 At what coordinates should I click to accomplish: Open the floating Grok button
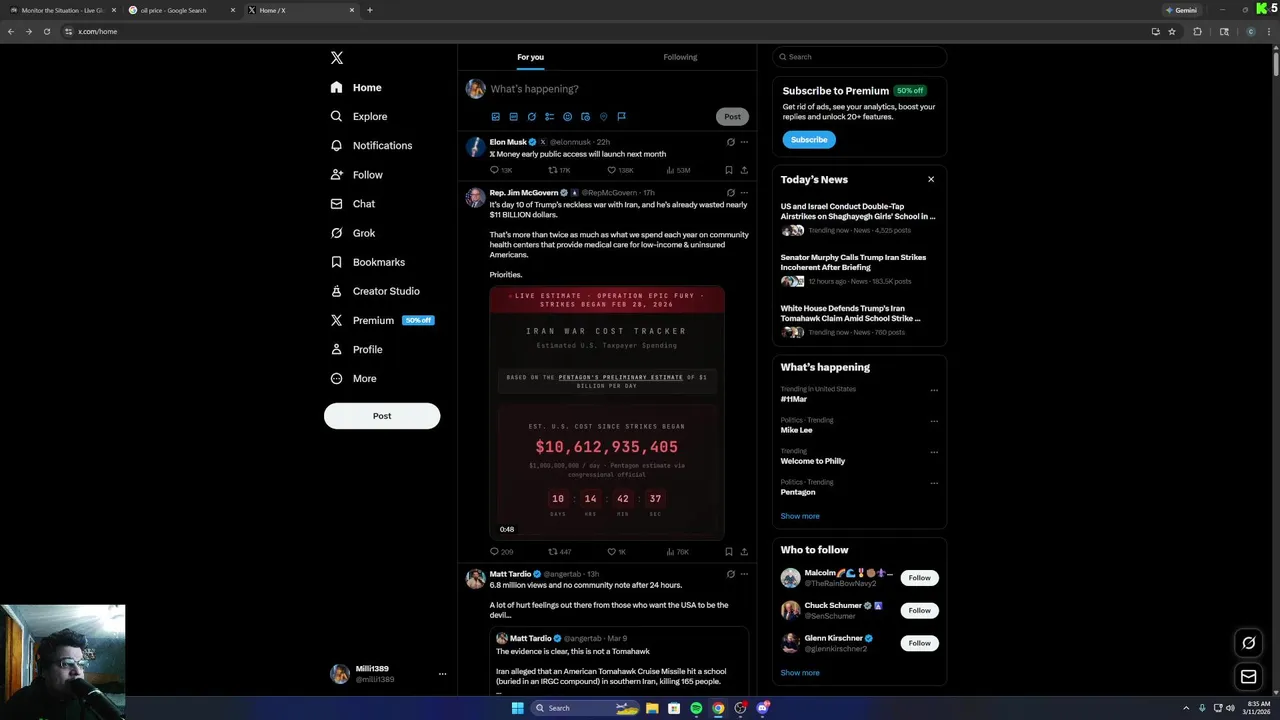click(x=1248, y=643)
